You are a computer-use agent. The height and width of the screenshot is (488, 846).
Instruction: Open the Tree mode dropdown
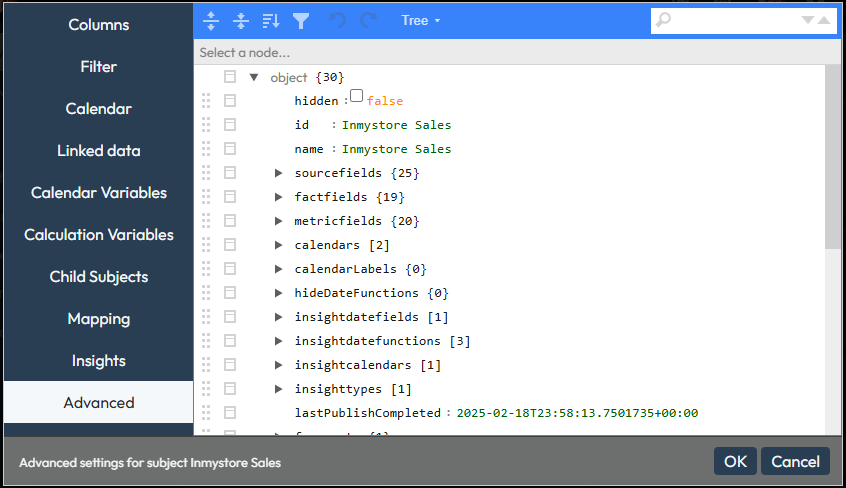click(x=420, y=21)
